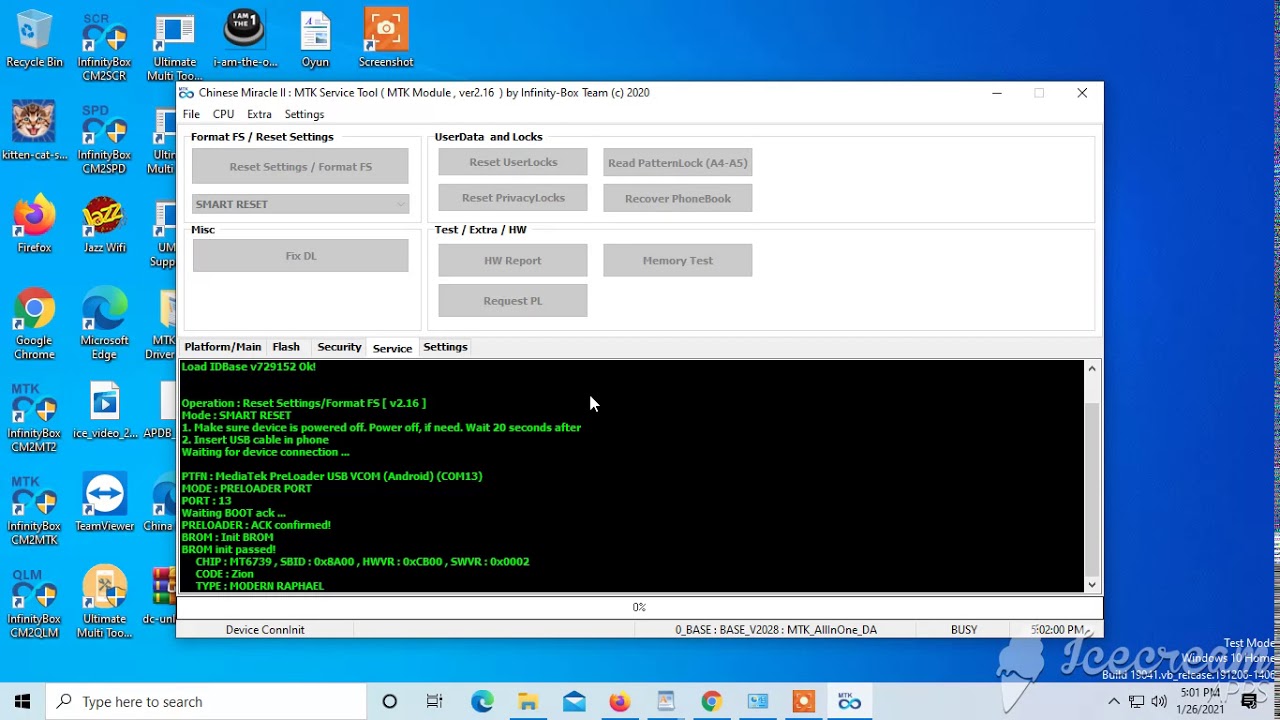Click Reset PrivacyLocks button
Screen dimensions: 1280x720
[513, 198]
